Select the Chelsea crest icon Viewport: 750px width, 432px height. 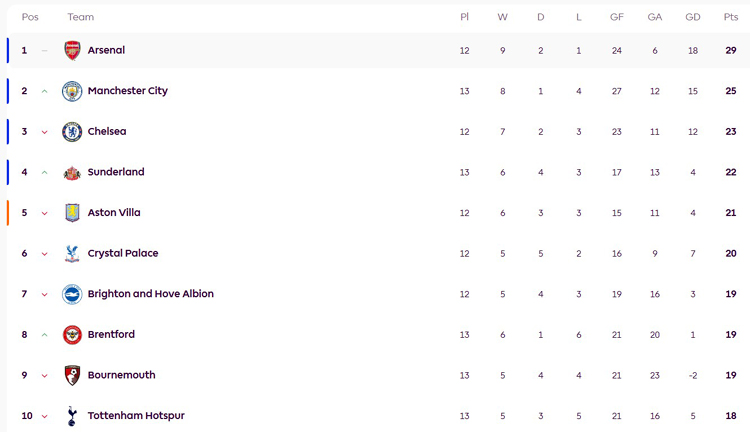click(x=72, y=132)
